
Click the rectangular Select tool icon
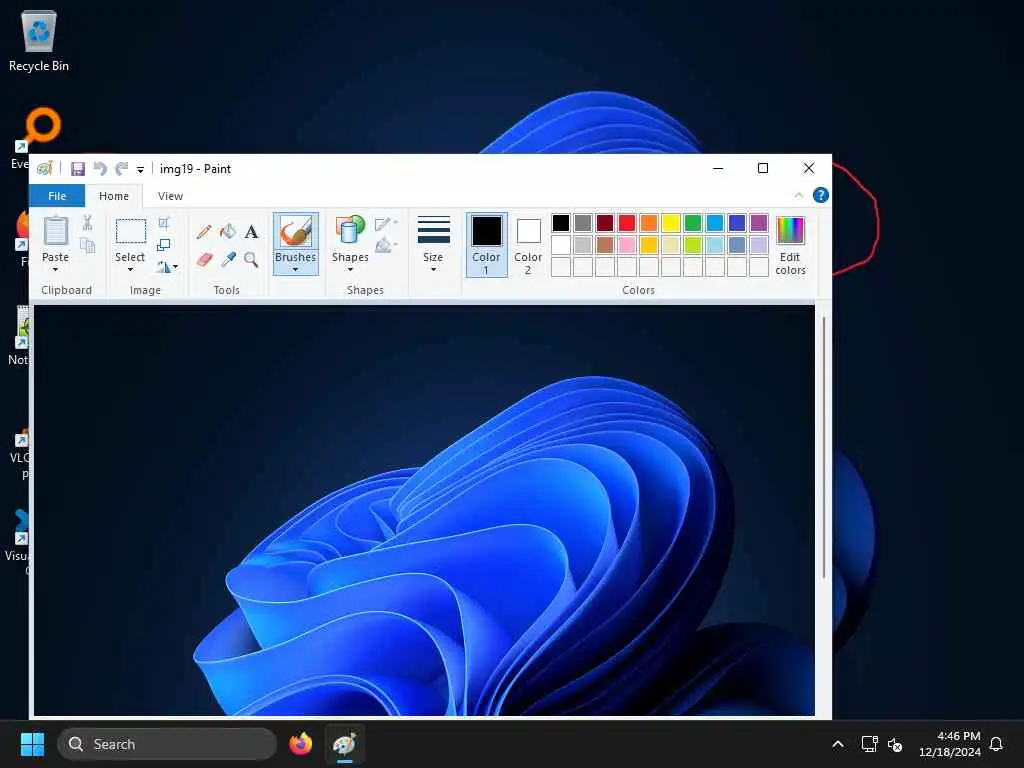pos(131,231)
